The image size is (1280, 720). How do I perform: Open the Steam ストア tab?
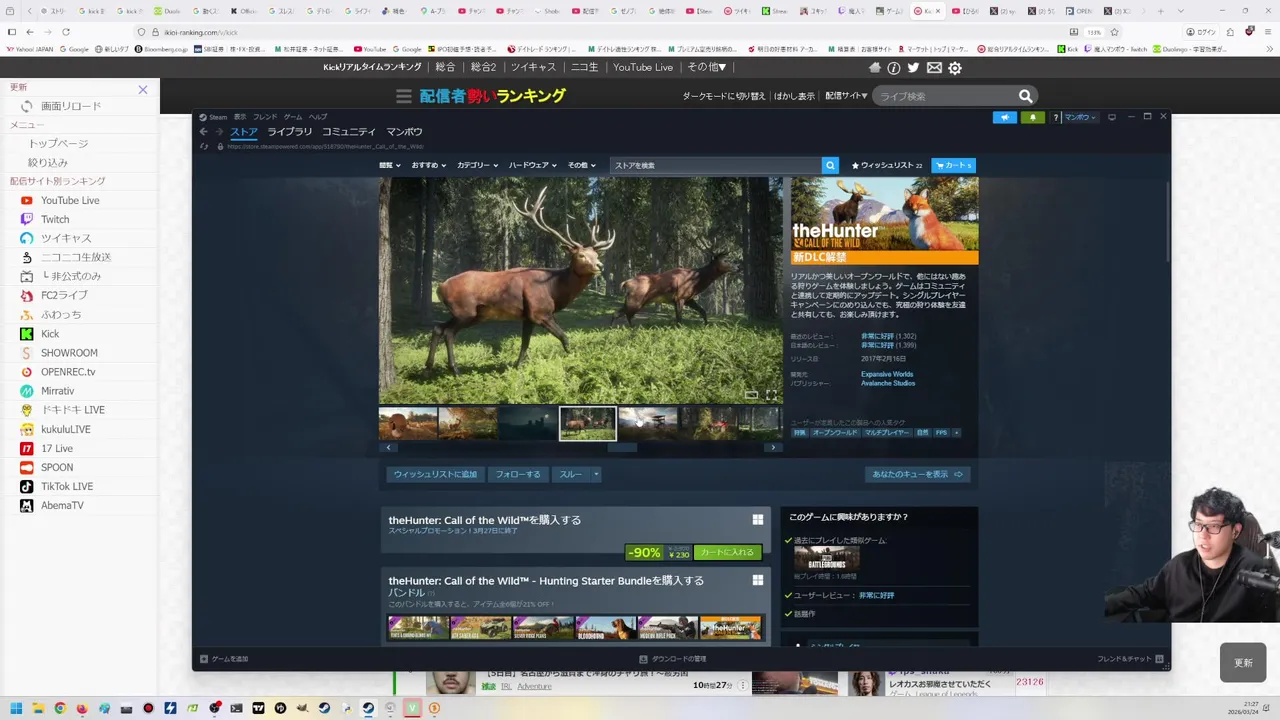pos(244,131)
